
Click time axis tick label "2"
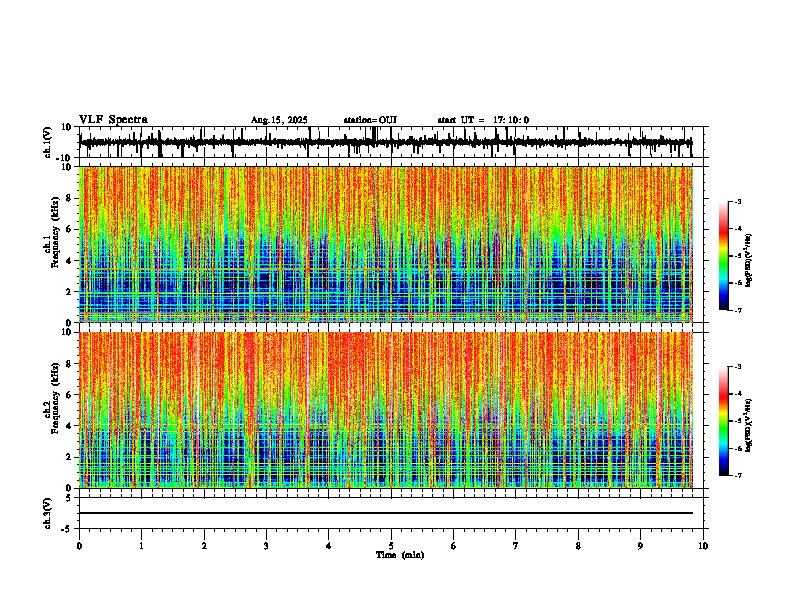[204, 546]
